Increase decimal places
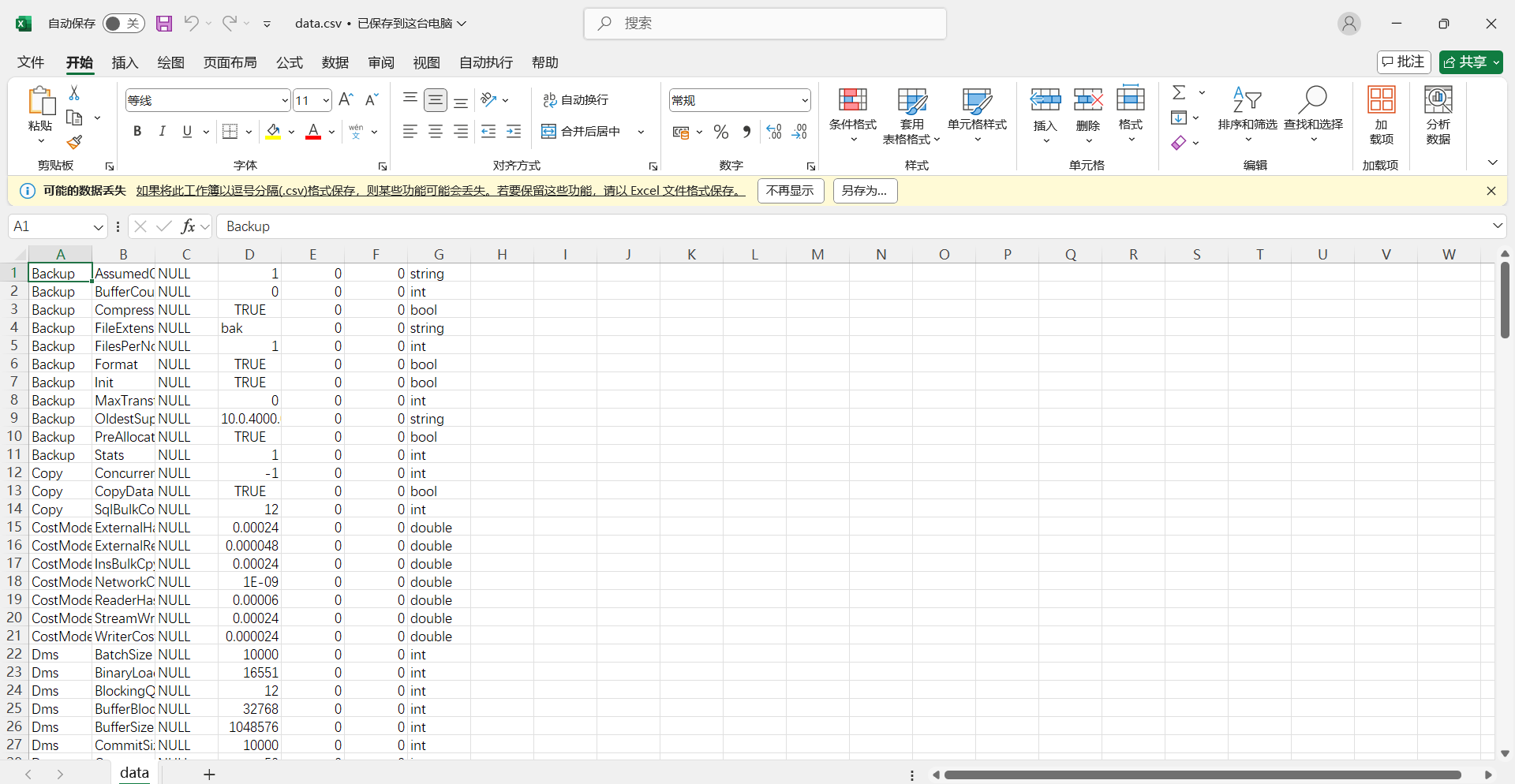Screen dimensions: 1515x784 pos(774,132)
